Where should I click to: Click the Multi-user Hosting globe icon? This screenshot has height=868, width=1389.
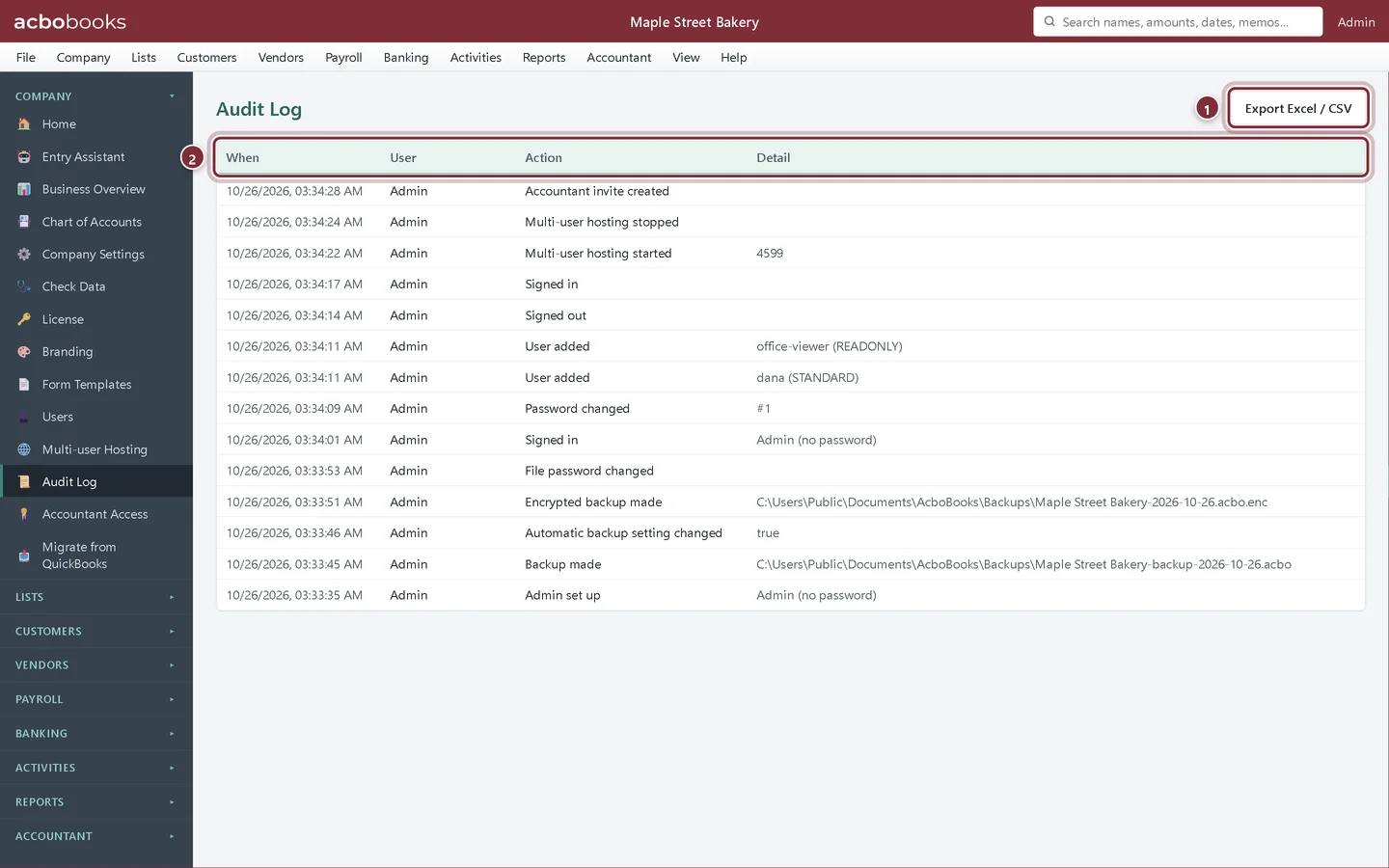click(x=24, y=449)
